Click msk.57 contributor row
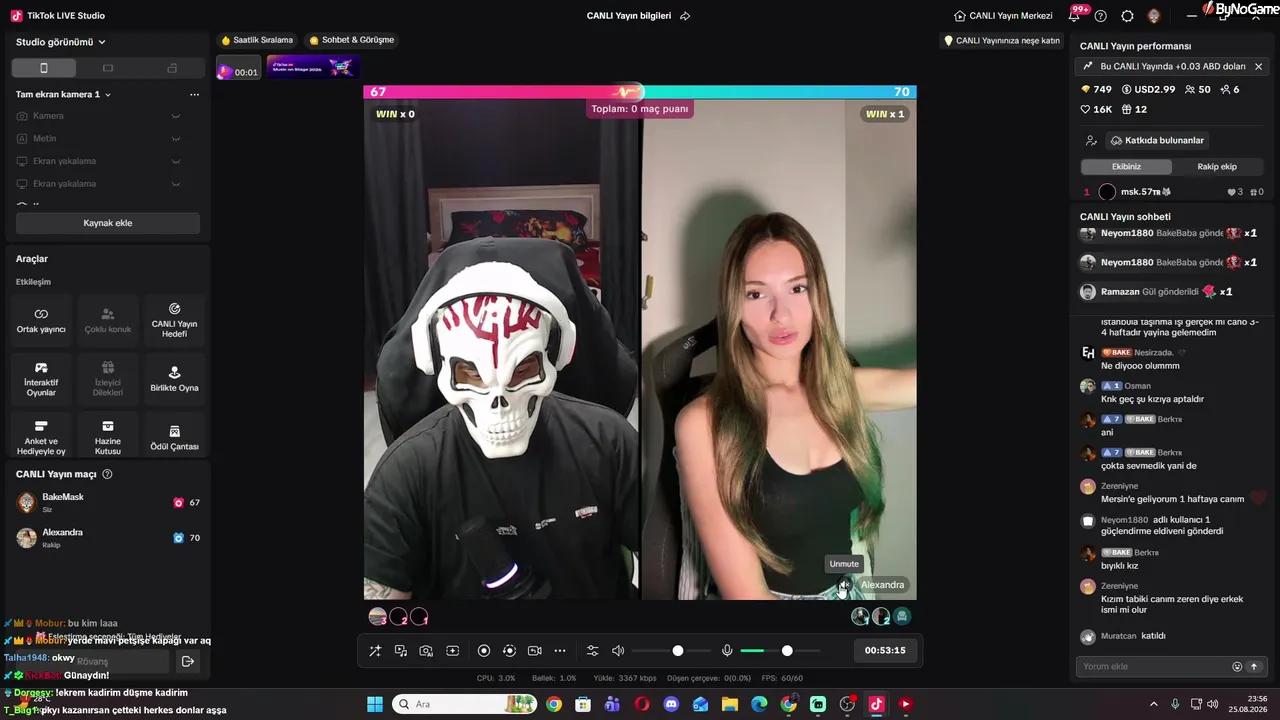This screenshot has height=720, width=1280. (1172, 192)
